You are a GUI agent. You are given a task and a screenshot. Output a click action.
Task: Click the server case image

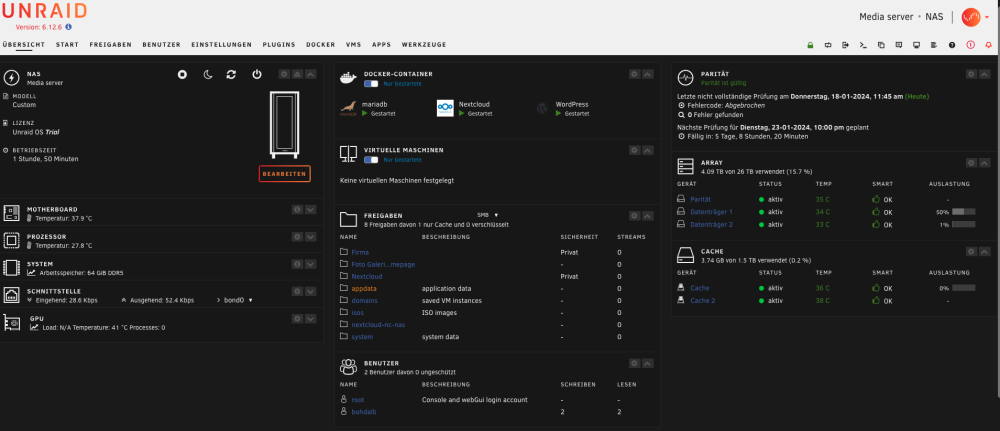[x=284, y=125]
